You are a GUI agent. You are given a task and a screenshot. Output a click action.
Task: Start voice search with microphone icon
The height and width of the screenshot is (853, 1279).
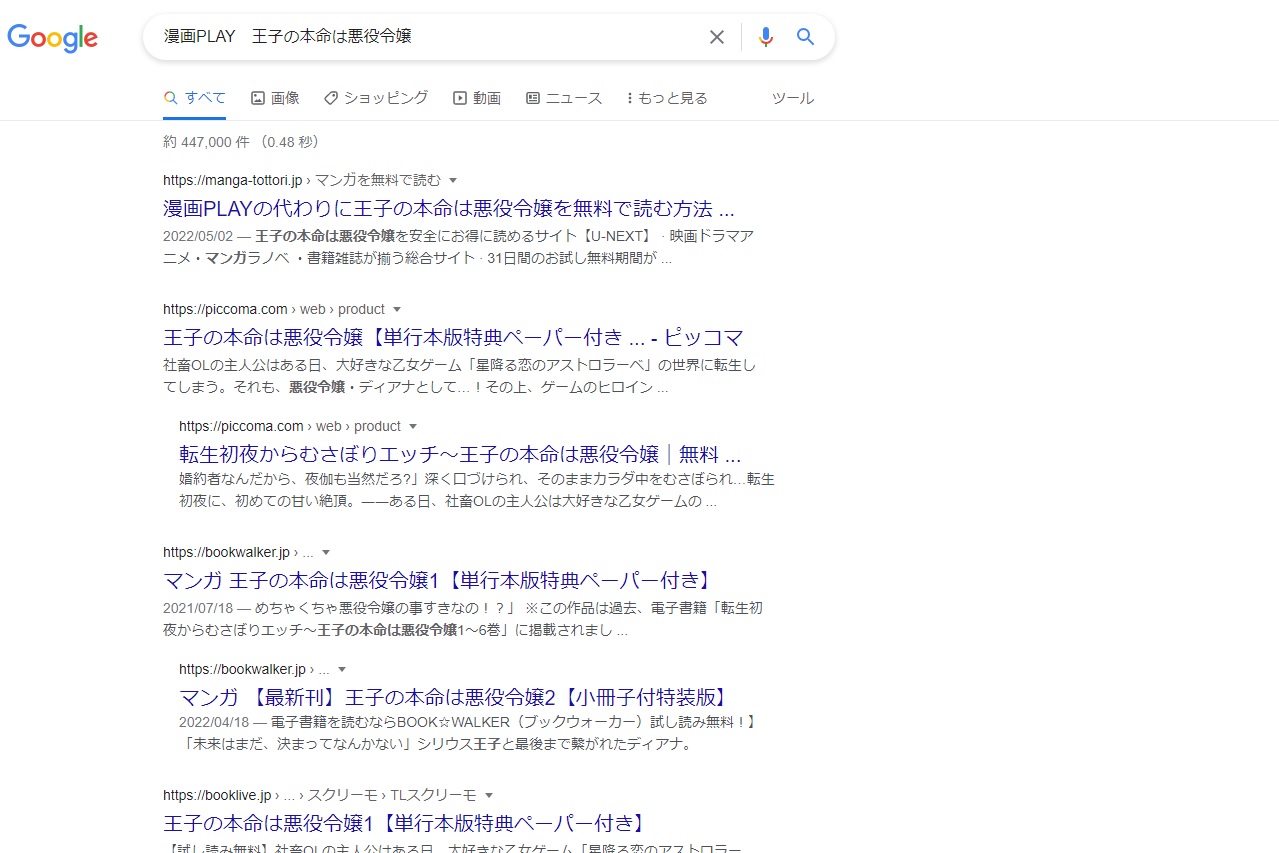(x=766, y=37)
